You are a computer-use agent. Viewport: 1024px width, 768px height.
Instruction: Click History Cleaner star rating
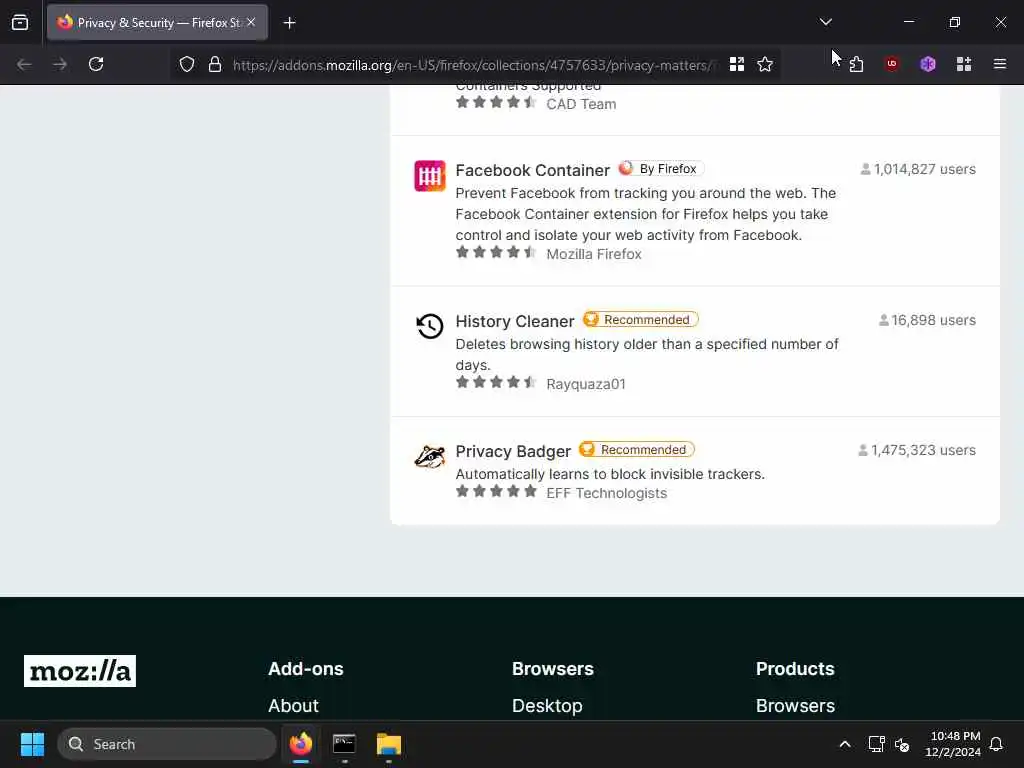coord(496,383)
